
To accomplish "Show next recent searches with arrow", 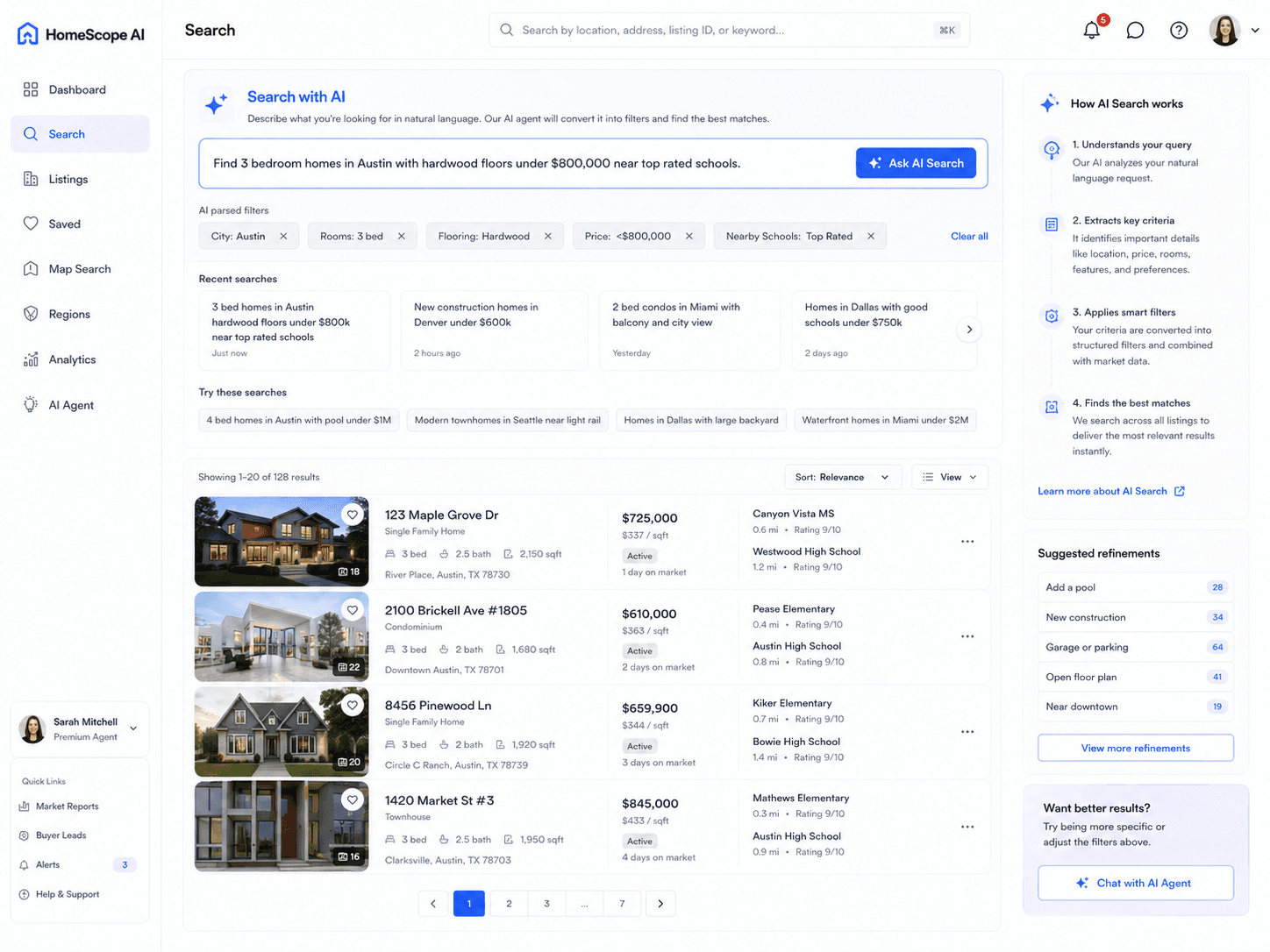I will tap(969, 330).
